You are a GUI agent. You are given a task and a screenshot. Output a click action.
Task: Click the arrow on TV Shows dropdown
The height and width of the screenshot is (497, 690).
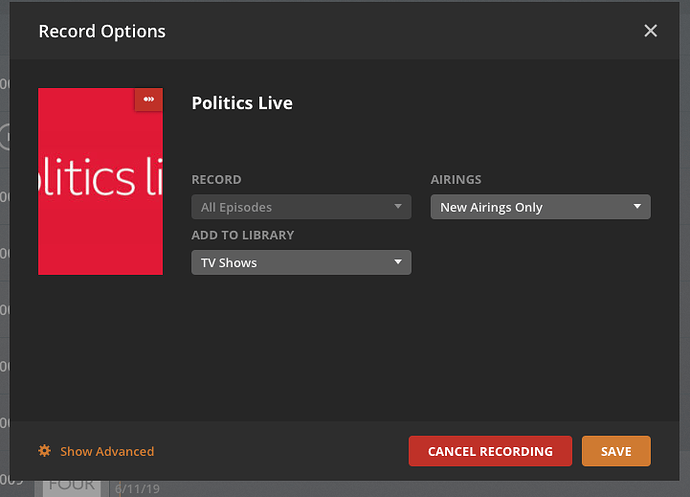pos(398,262)
